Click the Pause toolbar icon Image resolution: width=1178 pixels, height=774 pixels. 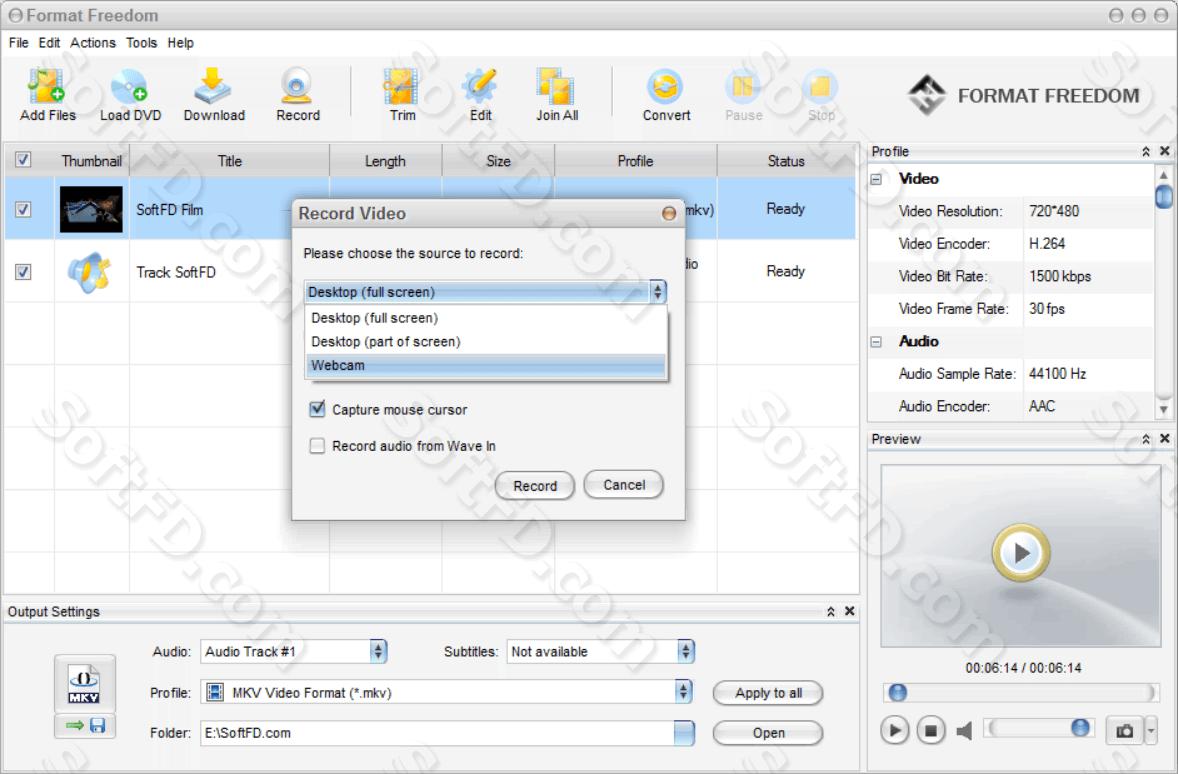click(x=743, y=95)
